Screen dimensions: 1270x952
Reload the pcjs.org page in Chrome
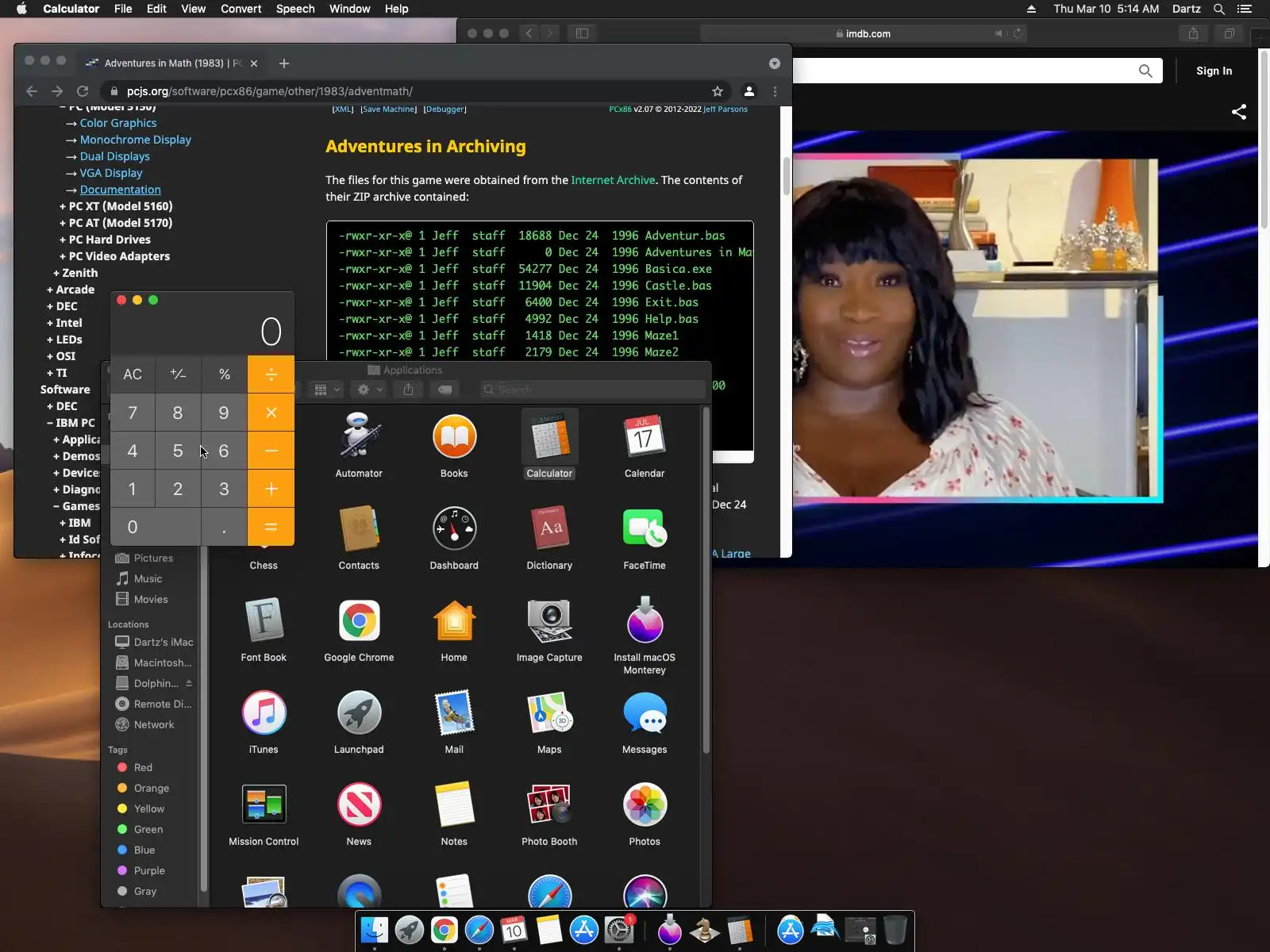point(83,91)
